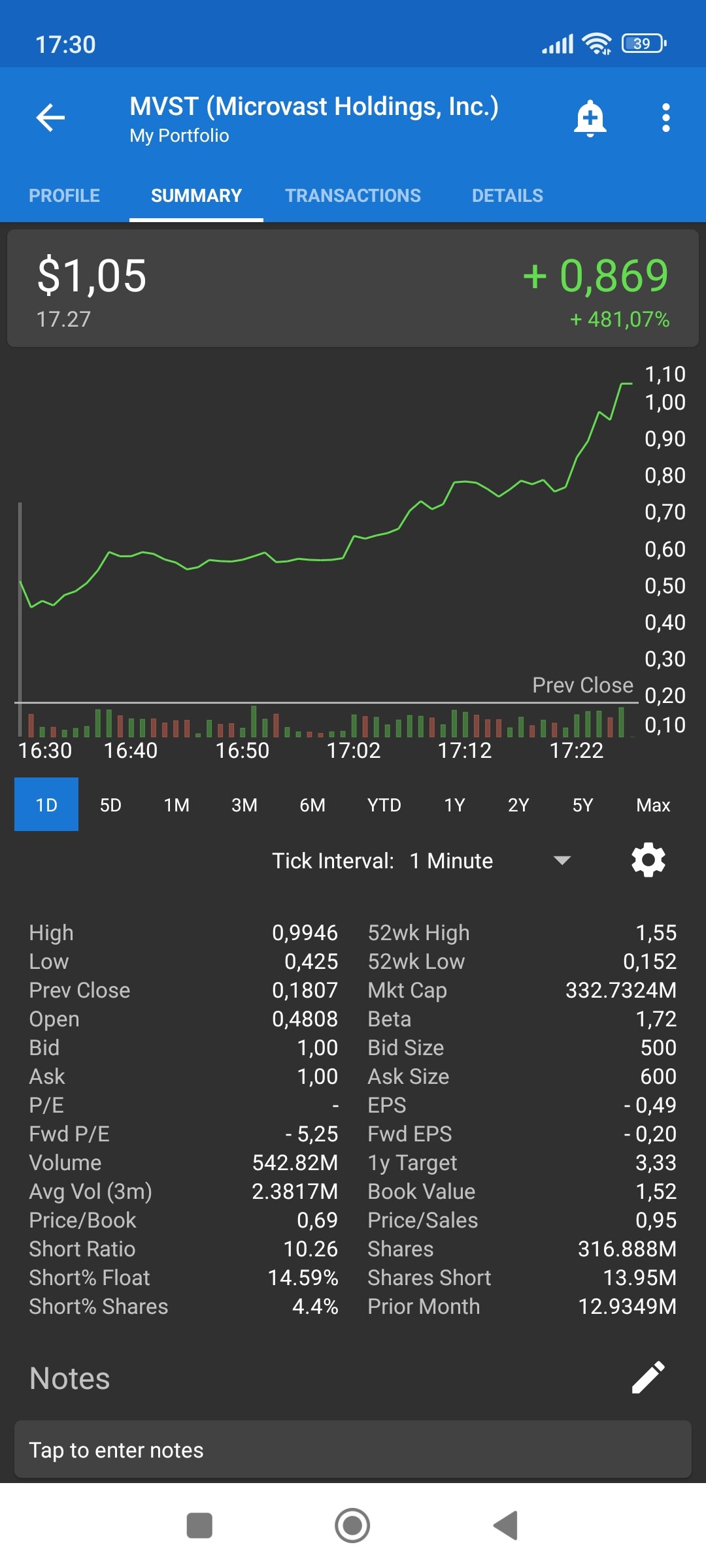
Task: Open chart settings gear icon
Action: [x=648, y=860]
